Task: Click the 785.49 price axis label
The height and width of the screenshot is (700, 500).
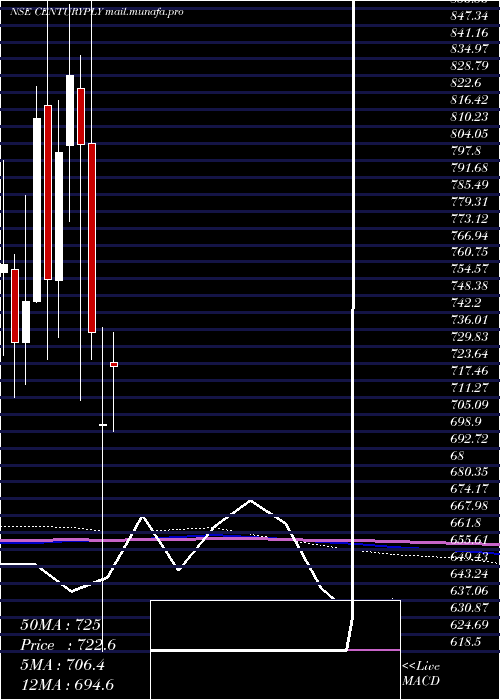Action: pyautogui.click(x=469, y=184)
